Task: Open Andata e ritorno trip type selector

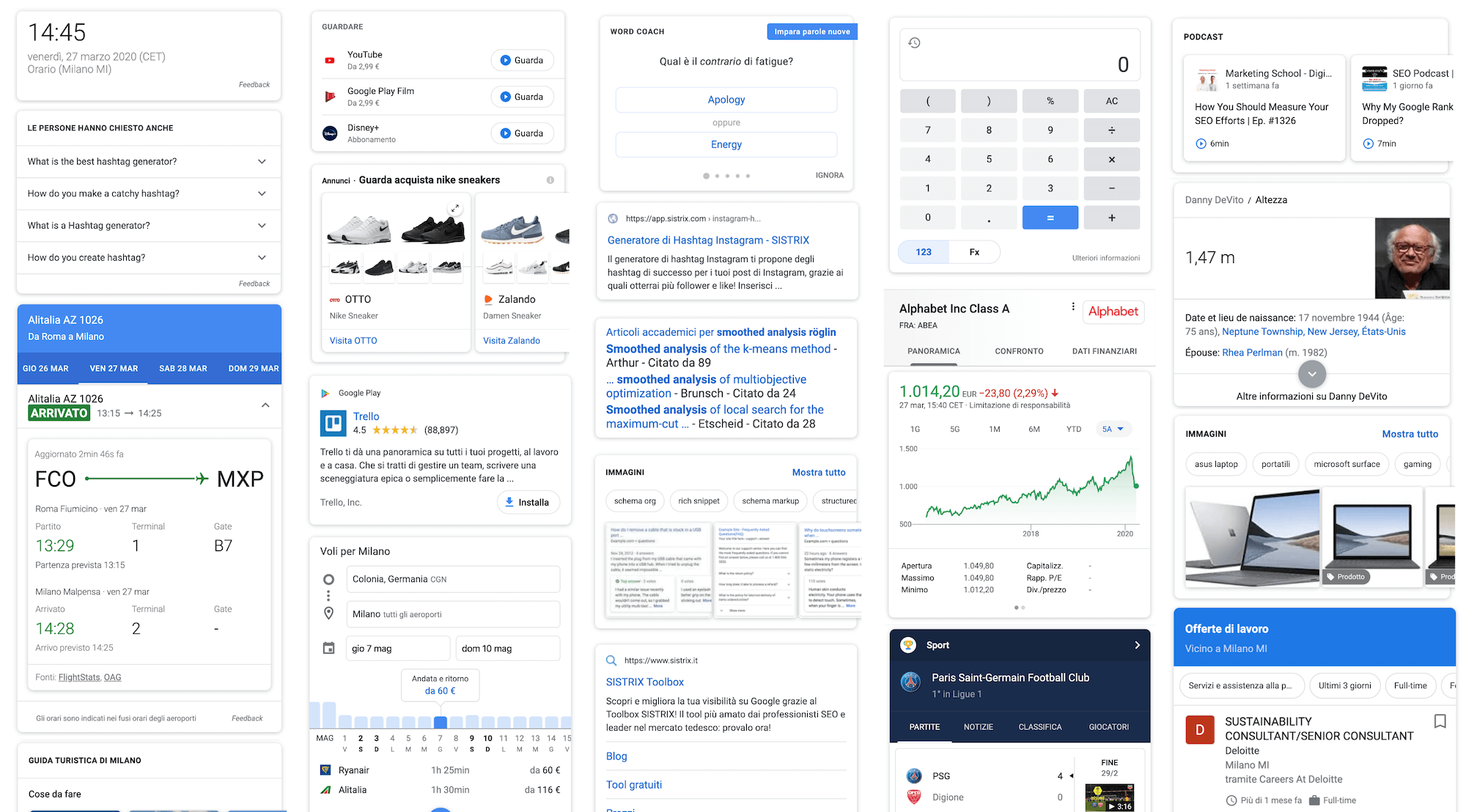Action: (x=440, y=684)
